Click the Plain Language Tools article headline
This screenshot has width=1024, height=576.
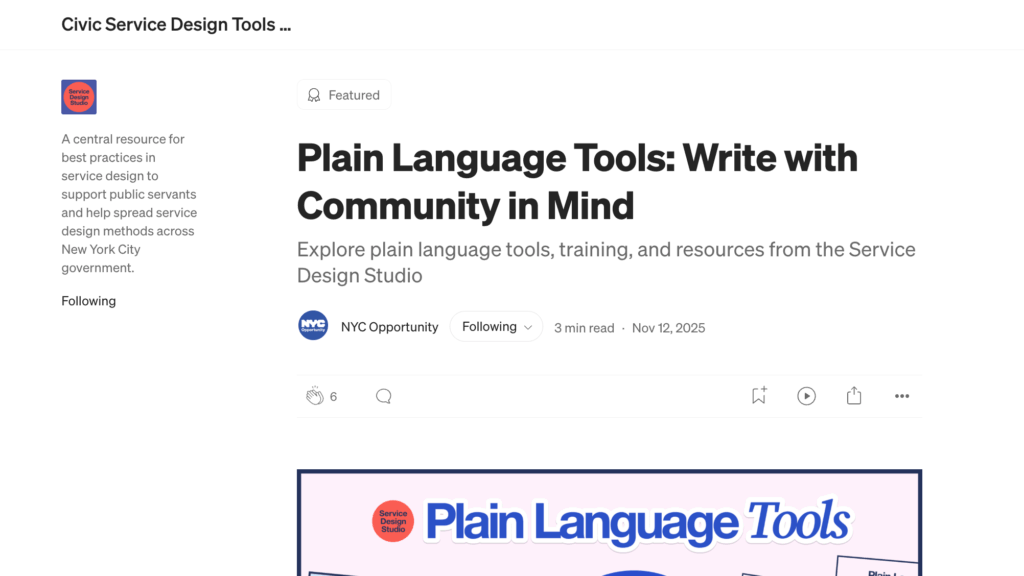(x=576, y=181)
